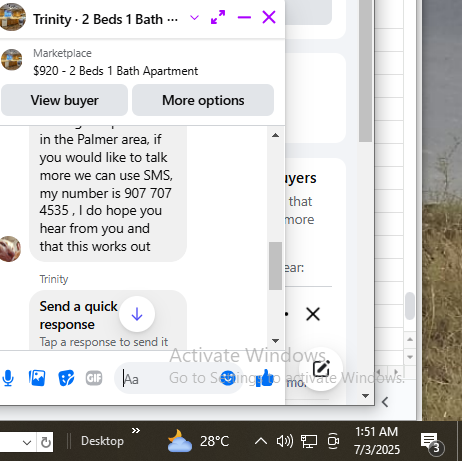Click the sender avatar beside the message

(10, 249)
